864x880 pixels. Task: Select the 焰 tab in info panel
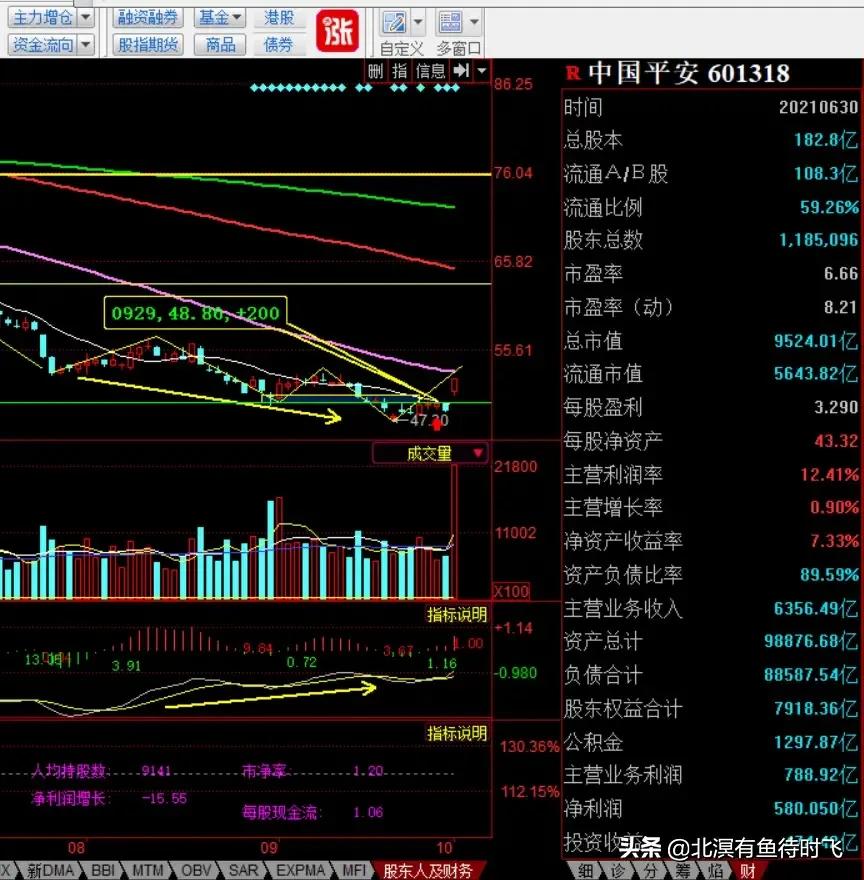coord(715,870)
